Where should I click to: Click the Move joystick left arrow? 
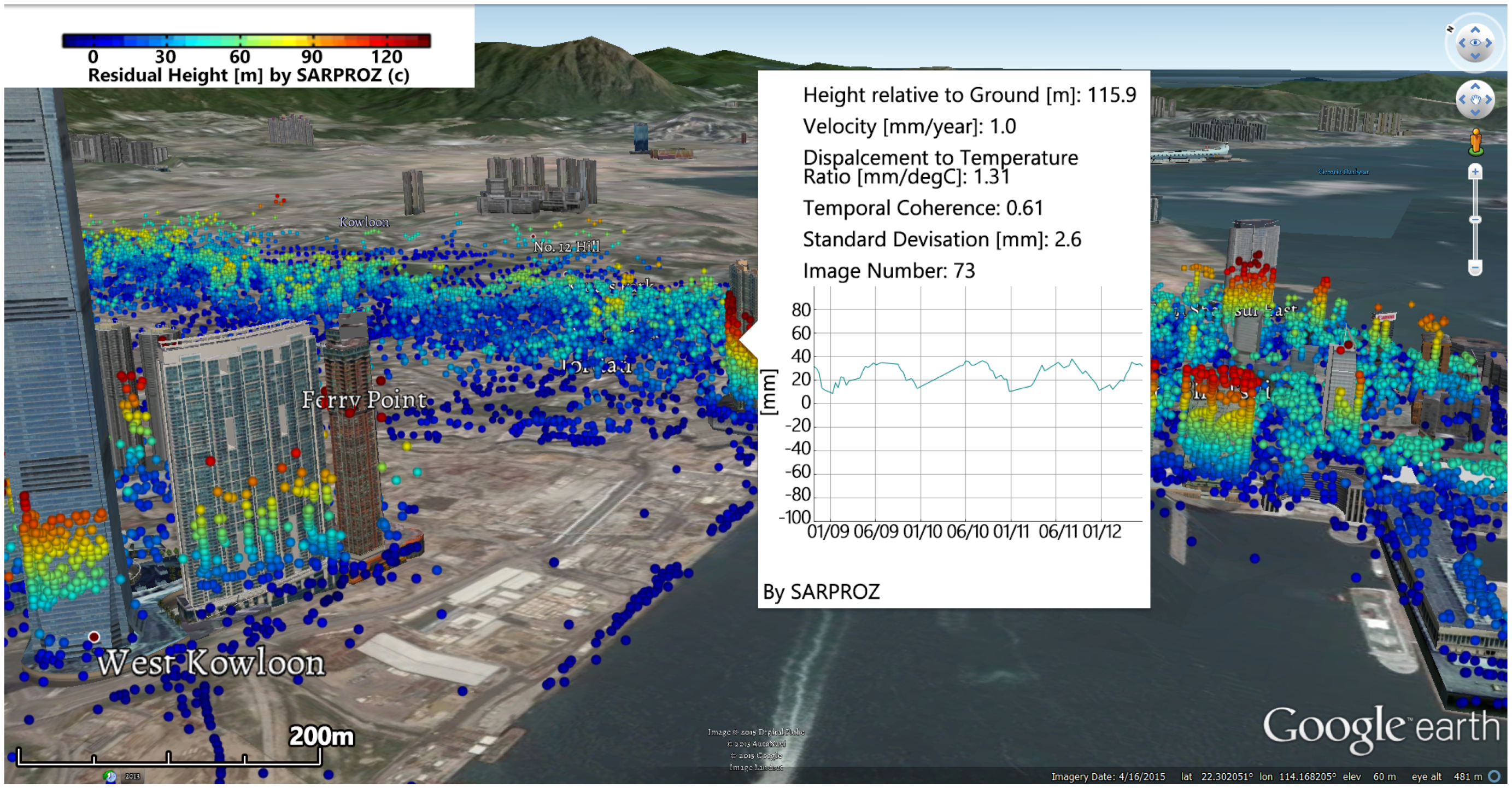tap(1462, 100)
